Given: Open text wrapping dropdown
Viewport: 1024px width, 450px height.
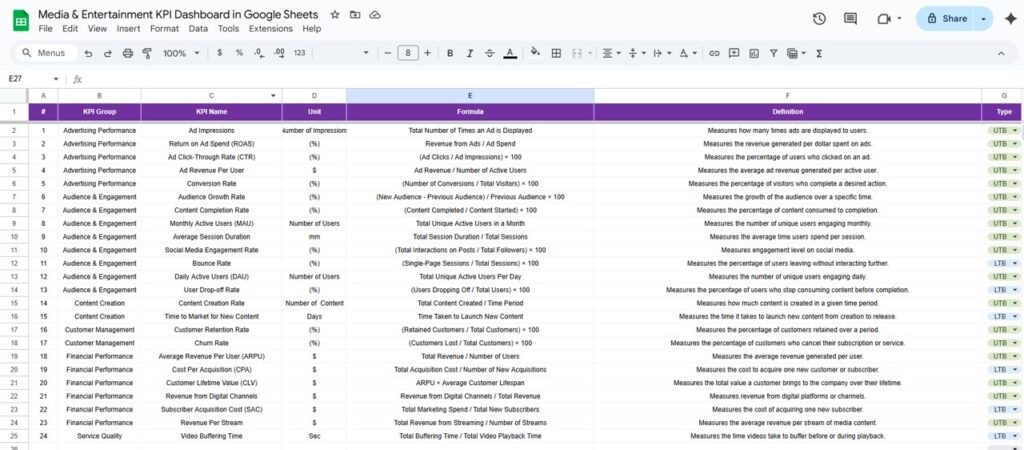Looking at the screenshot, I should 661,54.
